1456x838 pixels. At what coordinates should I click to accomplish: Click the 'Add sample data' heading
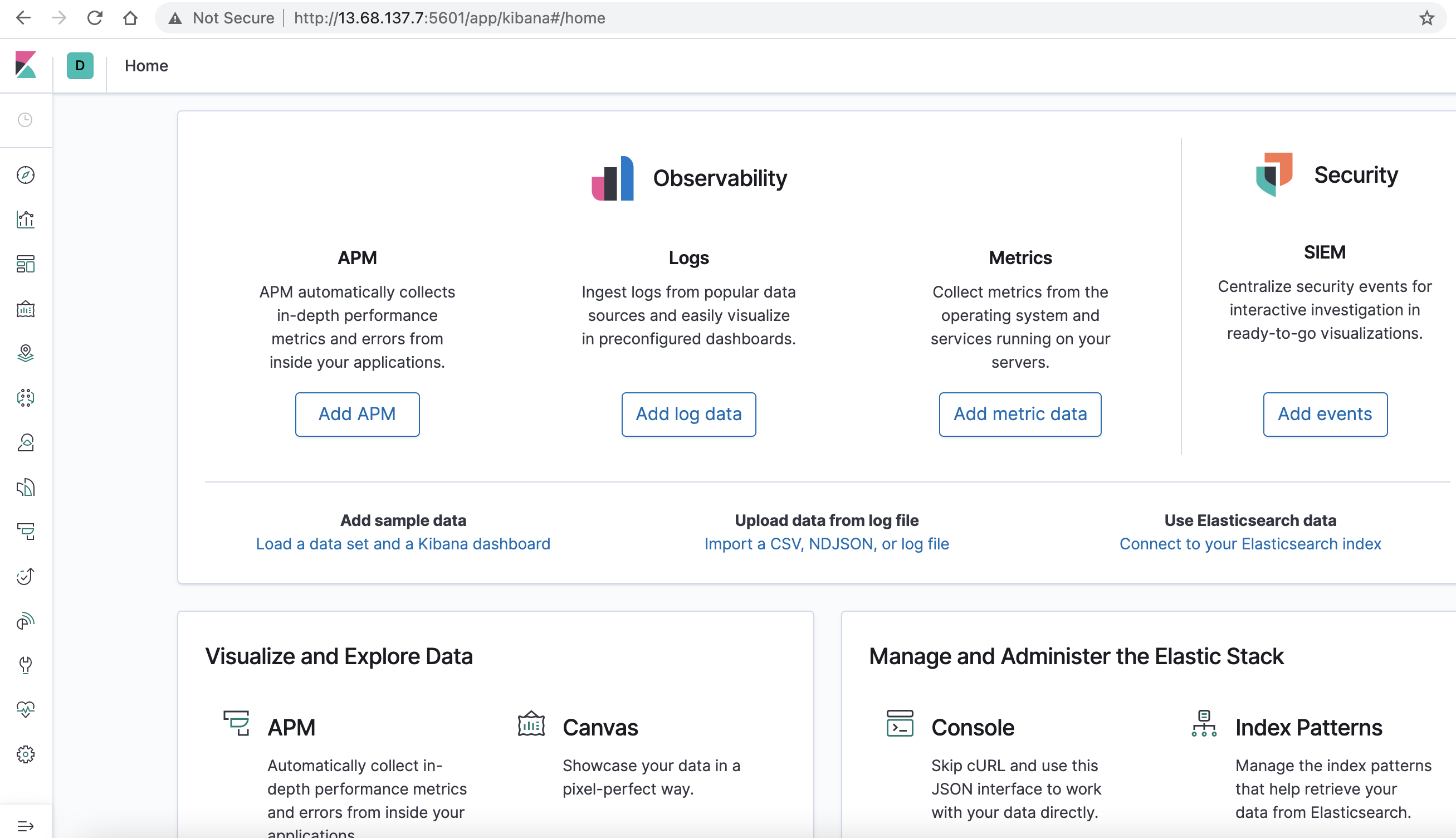point(403,520)
